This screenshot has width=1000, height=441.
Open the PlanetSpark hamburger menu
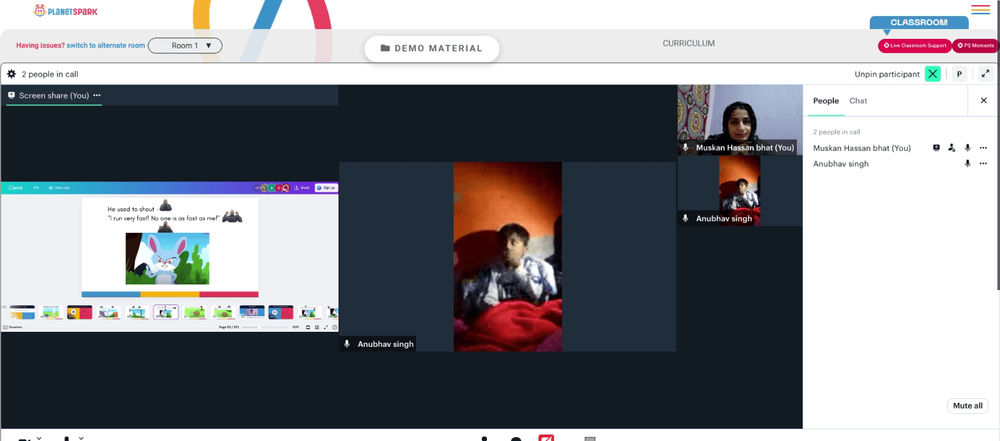click(980, 10)
